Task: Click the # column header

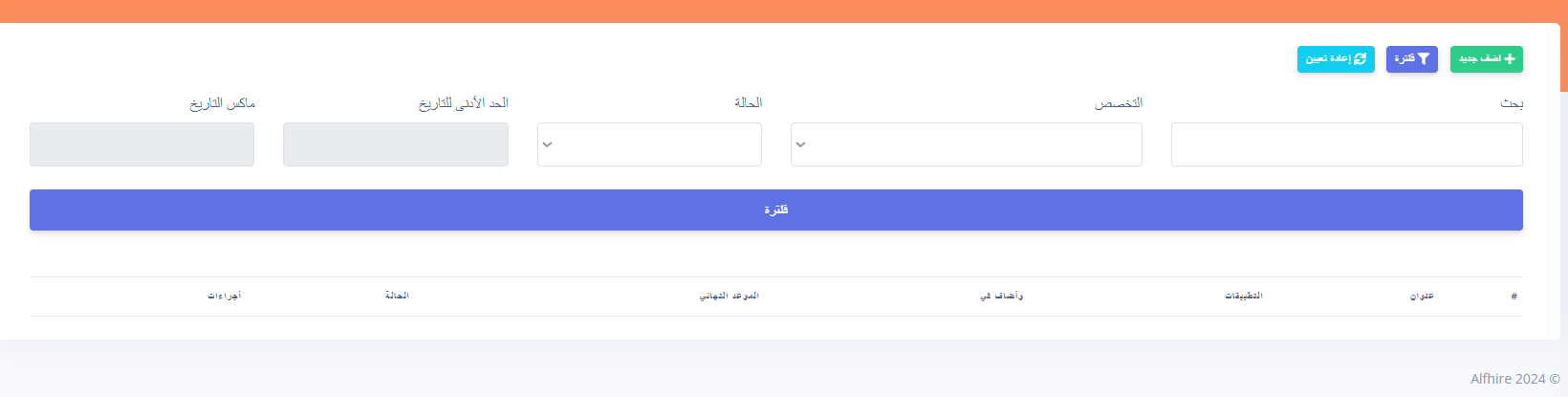Action: click(1514, 297)
